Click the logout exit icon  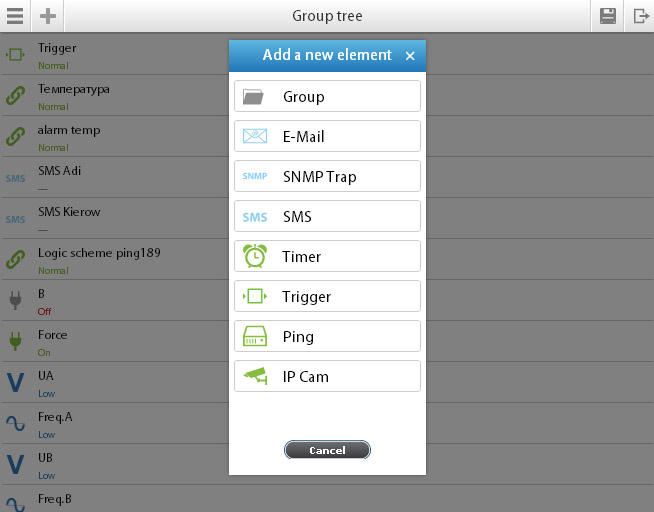(x=641, y=16)
